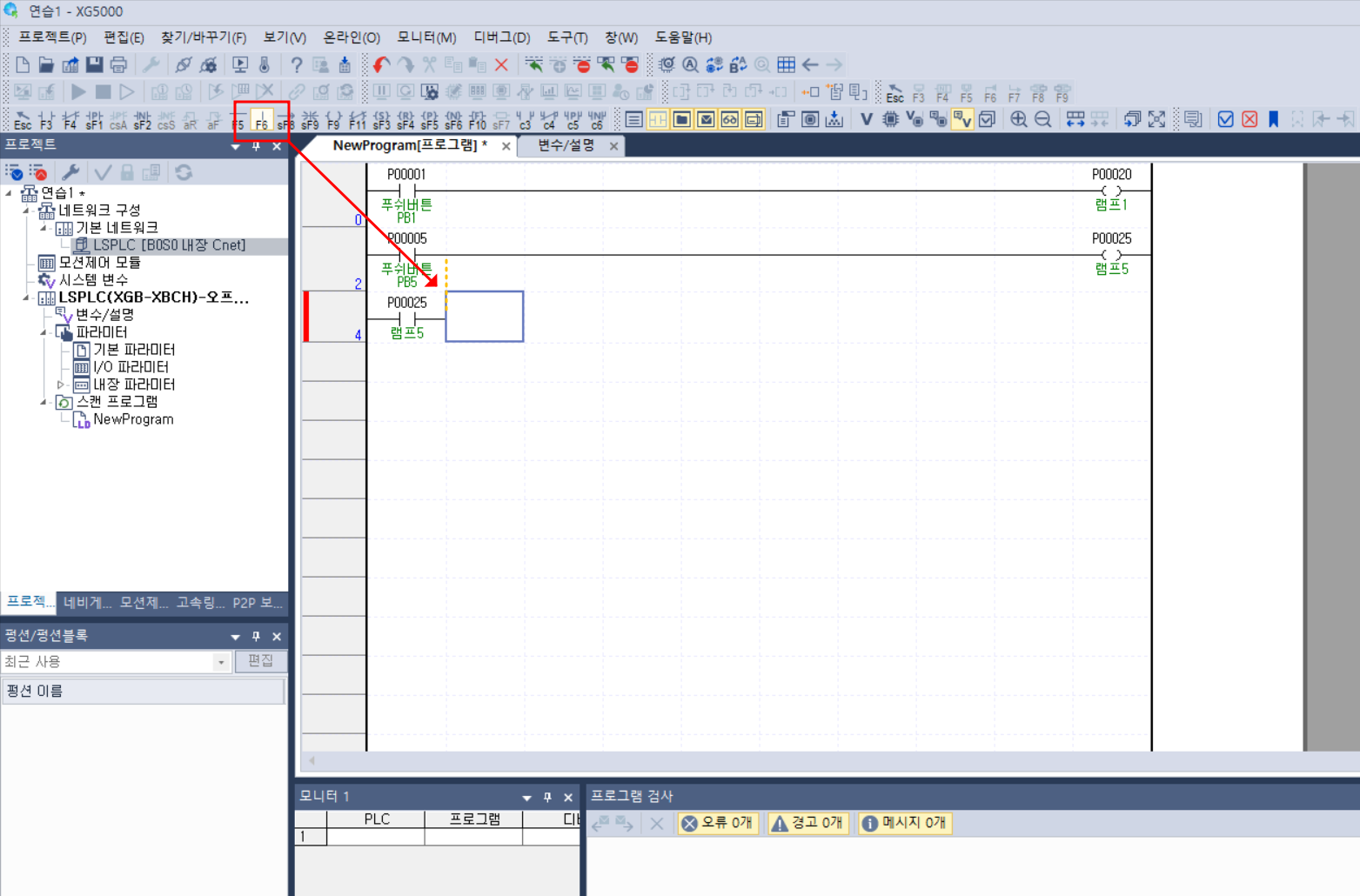Open the 최근 사용 dropdown list
Screen dimensions: 1360x896
point(221,662)
